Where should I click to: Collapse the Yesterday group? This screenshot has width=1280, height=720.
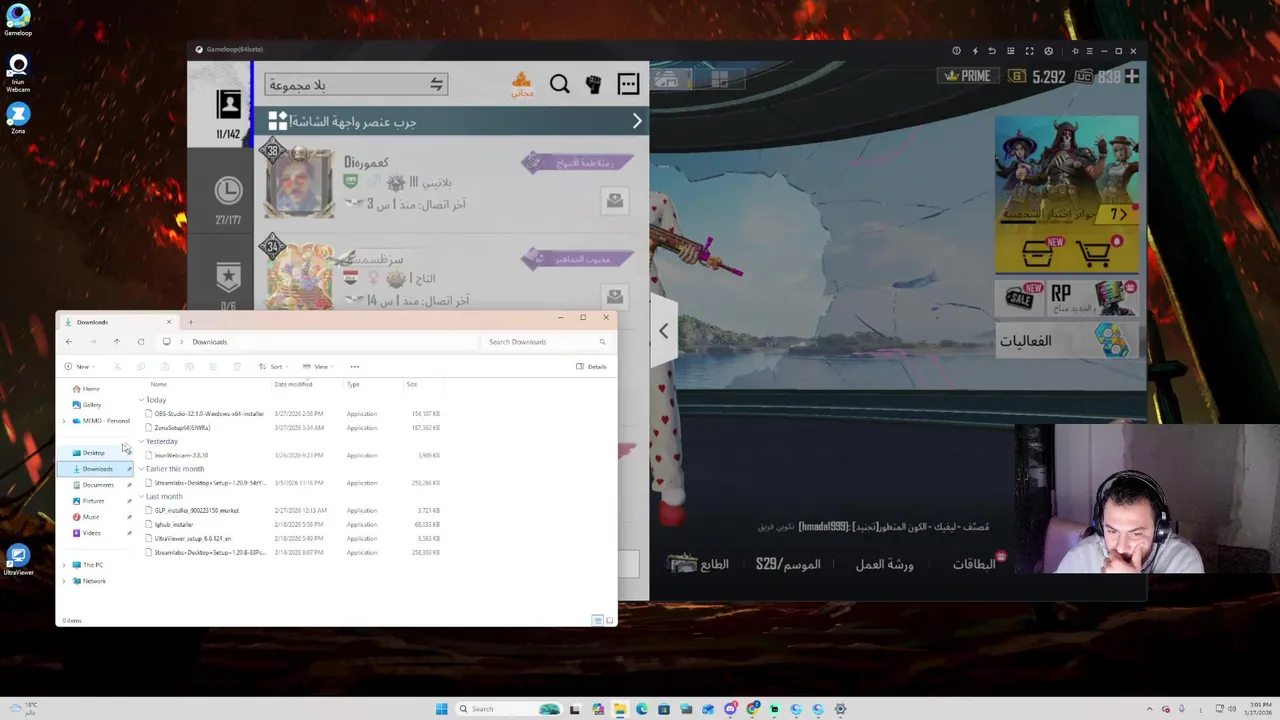click(x=141, y=441)
